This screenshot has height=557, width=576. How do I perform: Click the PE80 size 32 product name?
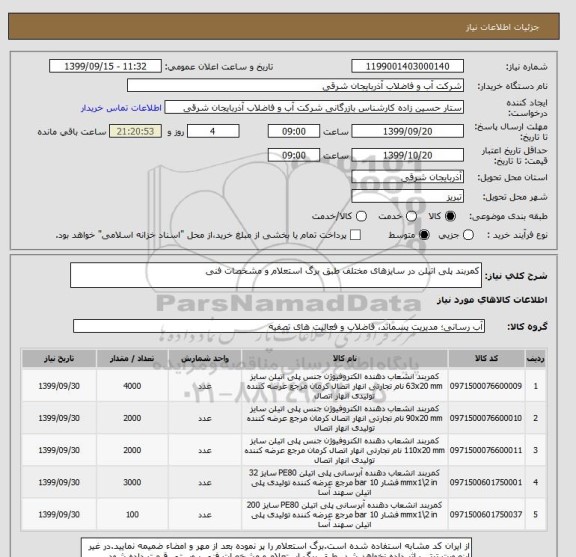tap(345, 482)
